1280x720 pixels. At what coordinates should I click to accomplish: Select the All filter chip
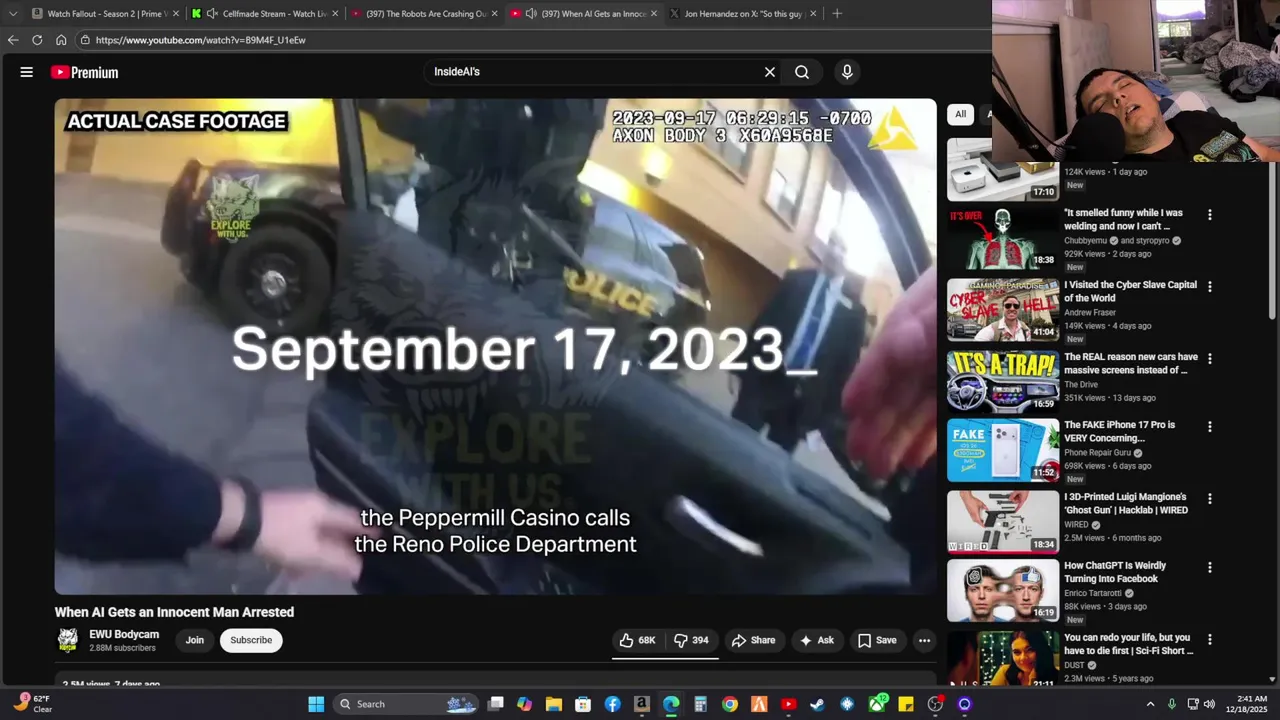tap(960, 114)
